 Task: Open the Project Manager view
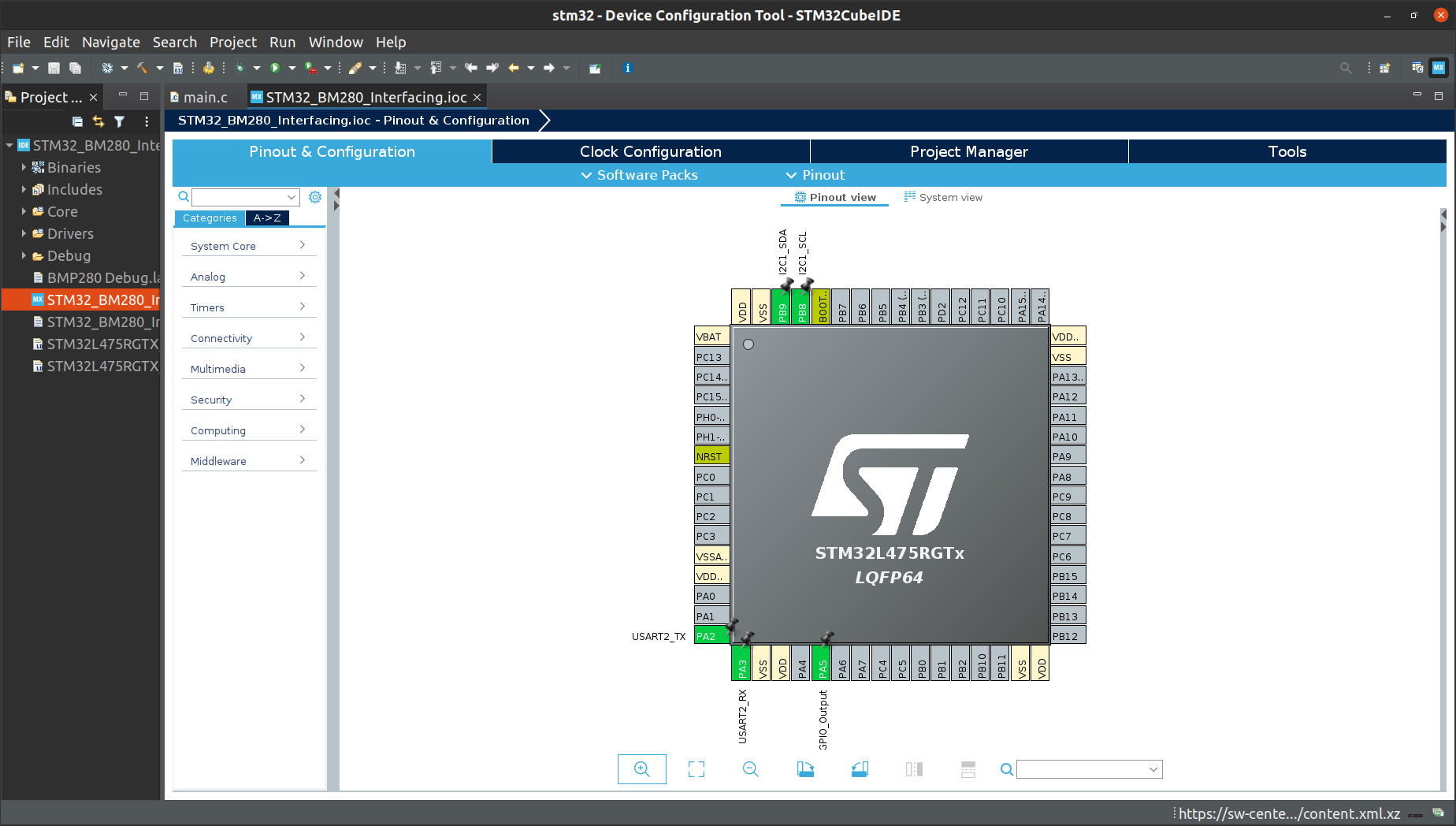(969, 151)
